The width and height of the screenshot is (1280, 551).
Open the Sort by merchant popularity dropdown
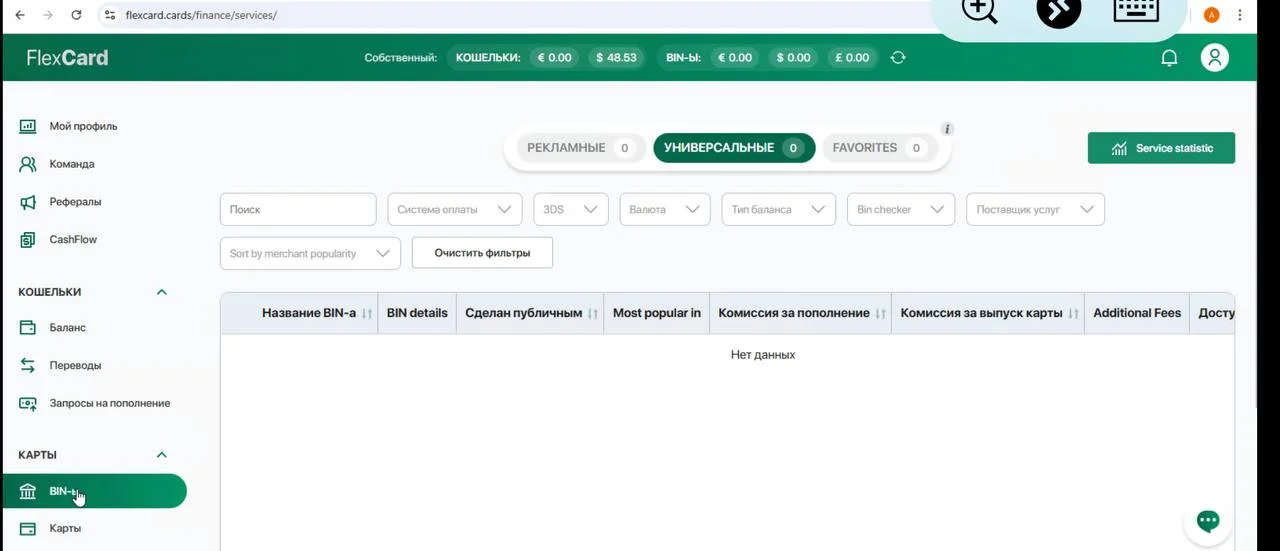point(309,254)
